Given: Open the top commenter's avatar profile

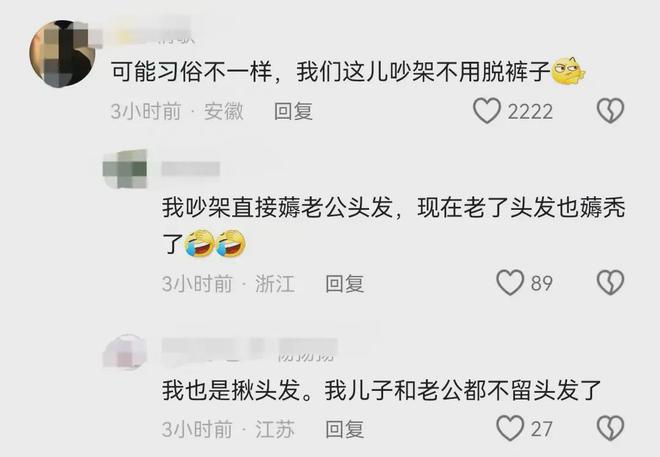Looking at the screenshot, I should pyautogui.click(x=62, y=54).
